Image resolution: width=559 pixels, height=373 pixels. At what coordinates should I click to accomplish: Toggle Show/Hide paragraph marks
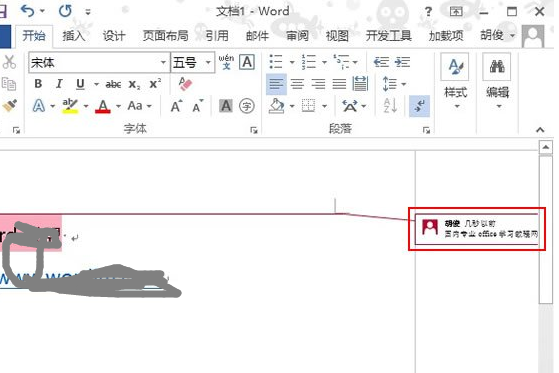click(x=419, y=106)
